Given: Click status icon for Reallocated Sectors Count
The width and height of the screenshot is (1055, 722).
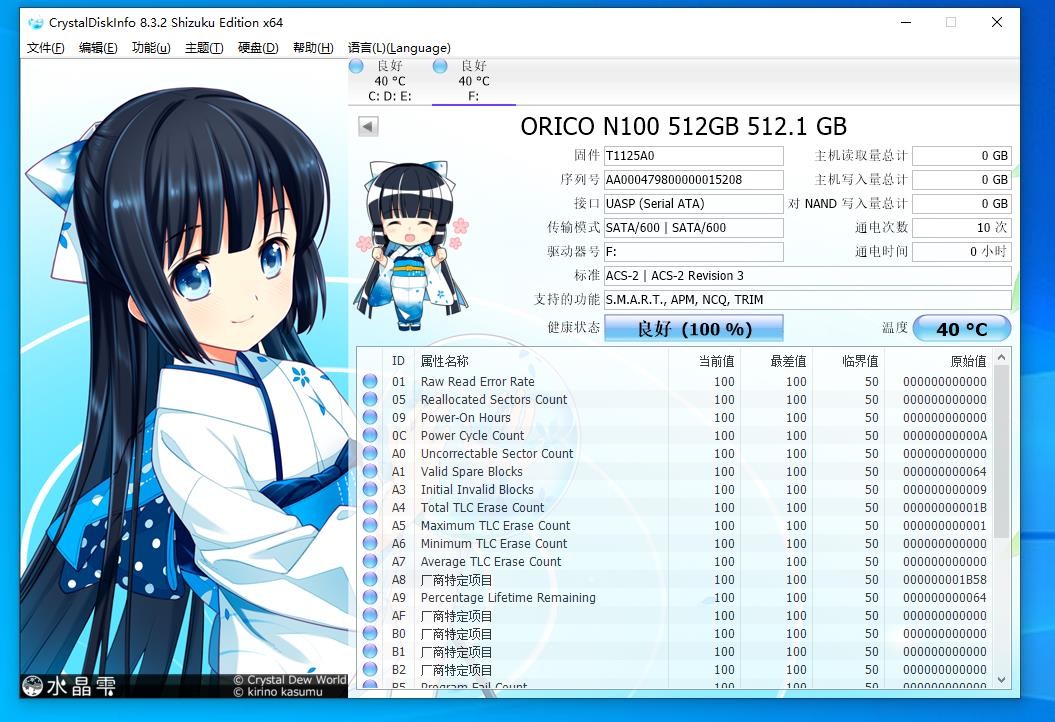Looking at the screenshot, I should pyautogui.click(x=370, y=399).
